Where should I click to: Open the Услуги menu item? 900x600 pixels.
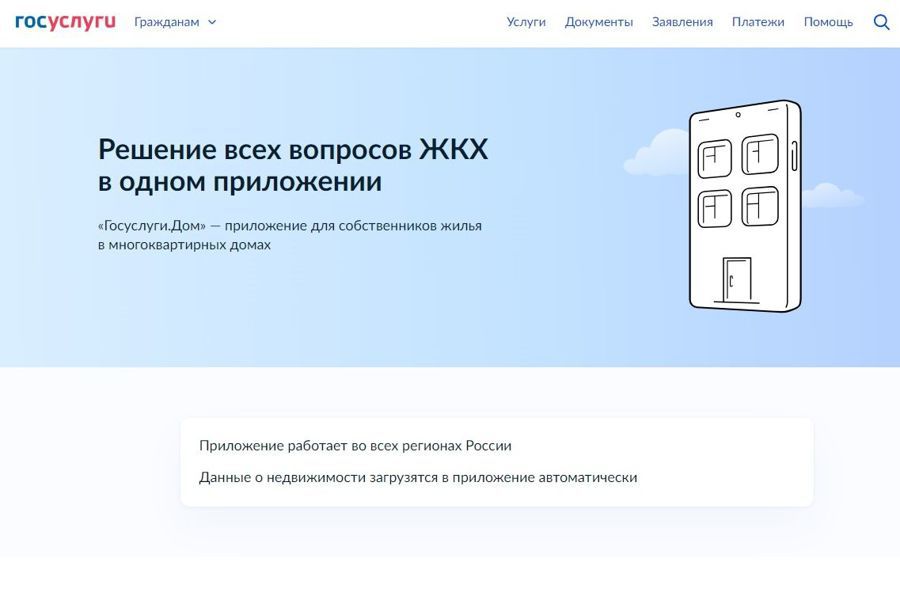[x=526, y=22]
